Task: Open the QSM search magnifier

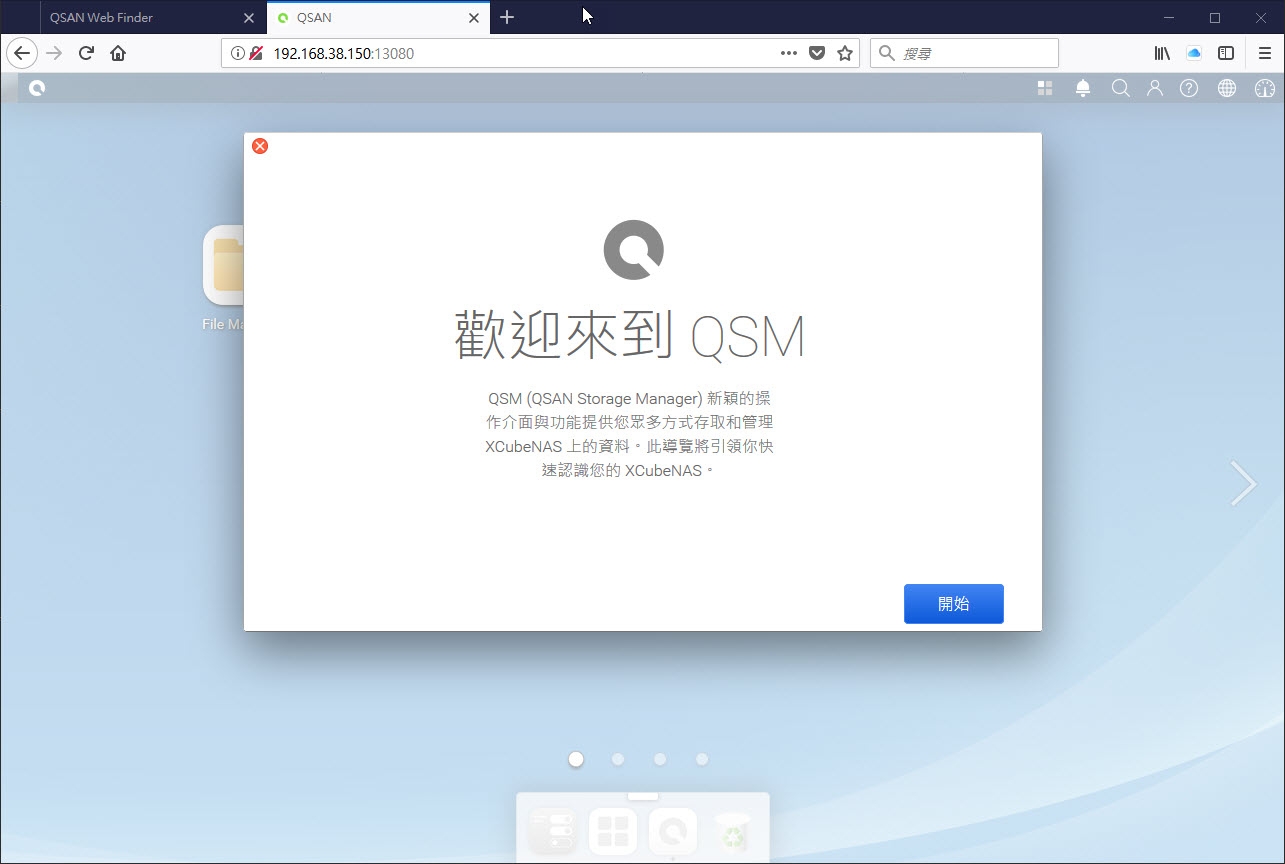Action: click(1120, 88)
